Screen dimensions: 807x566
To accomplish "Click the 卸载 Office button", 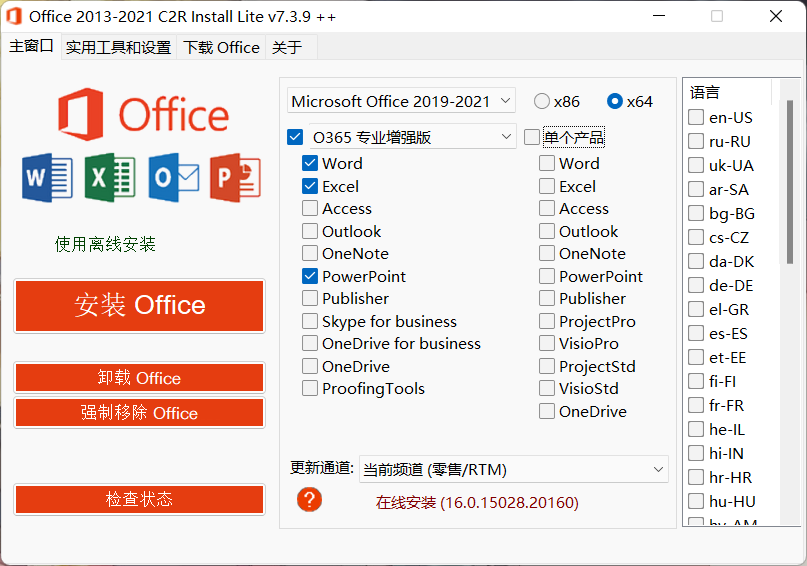I will tap(139, 378).
